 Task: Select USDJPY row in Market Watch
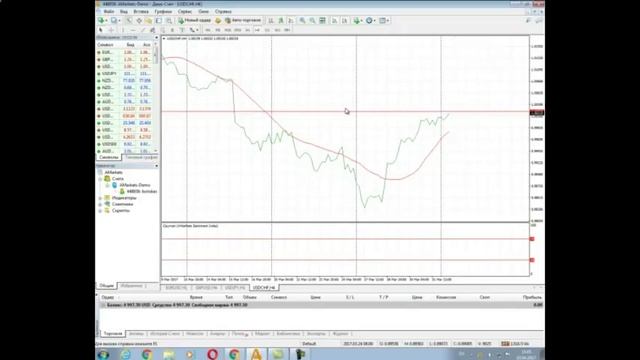125,73
